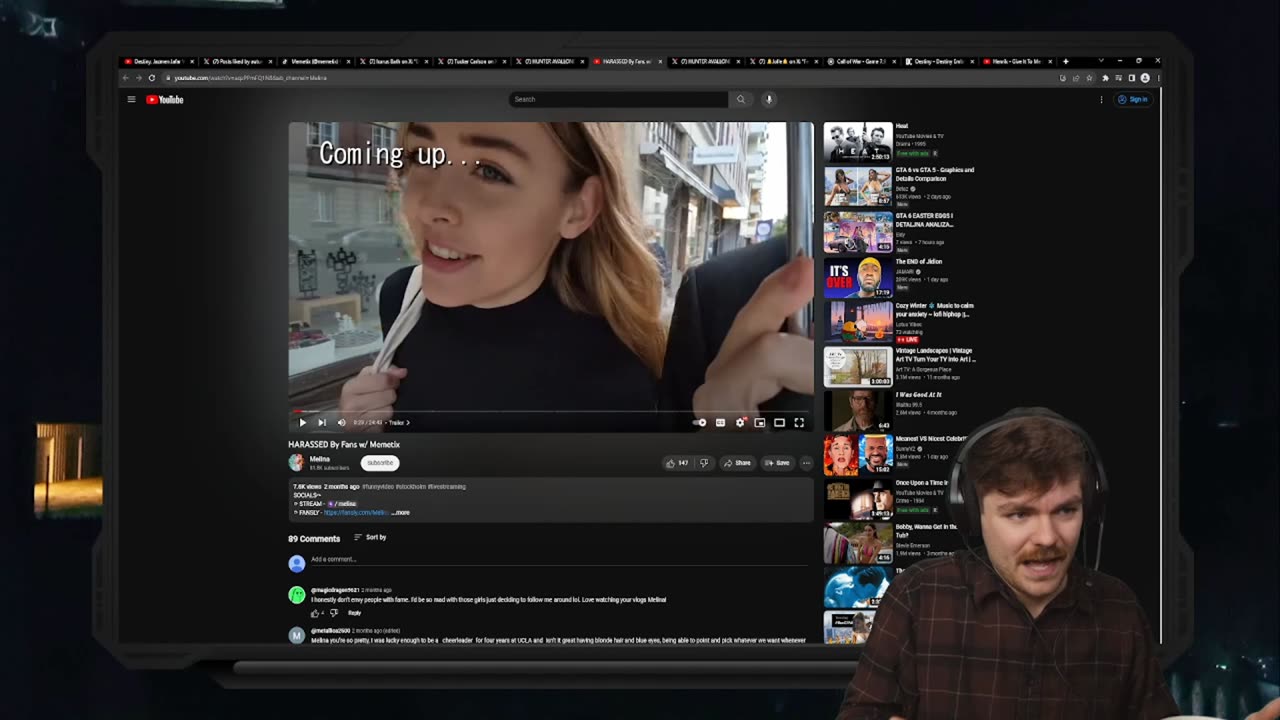Viewport: 1280px width, 720px height.
Task: Start voice search with microphone icon
Action: [769, 99]
